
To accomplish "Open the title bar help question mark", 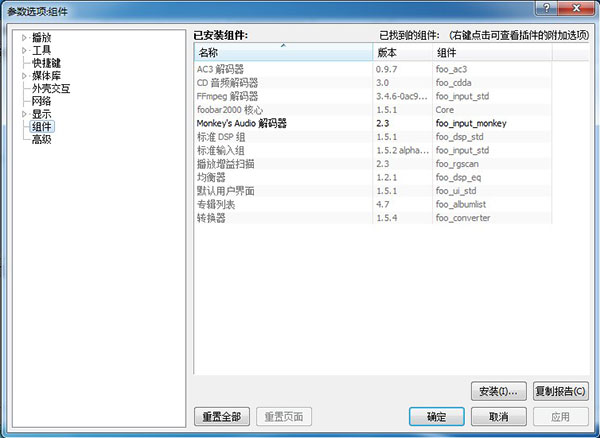I will (x=546, y=8).
